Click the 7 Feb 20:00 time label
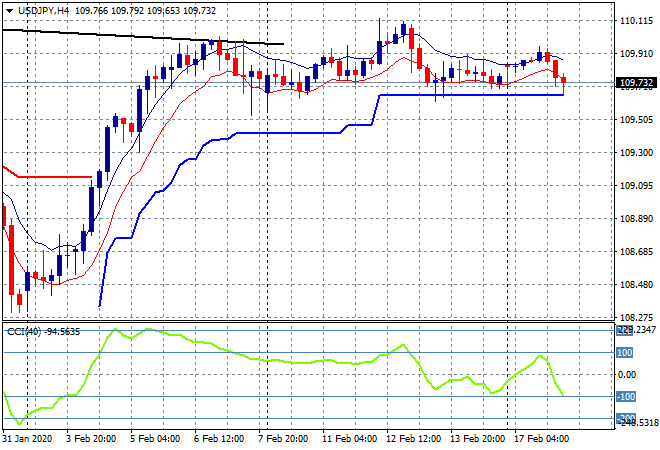Viewport: 660px width, 450px height. click(283, 439)
